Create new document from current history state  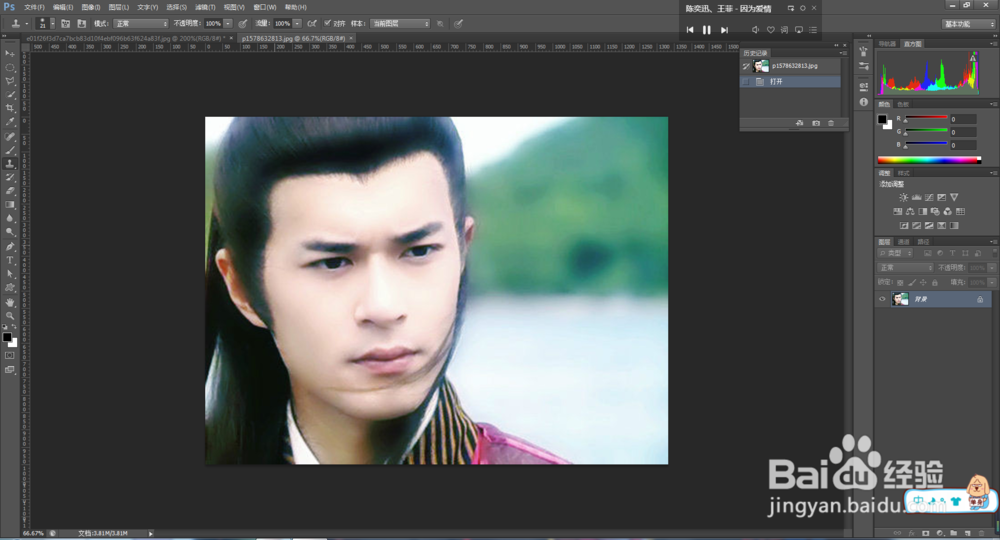pyautogui.click(x=800, y=123)
